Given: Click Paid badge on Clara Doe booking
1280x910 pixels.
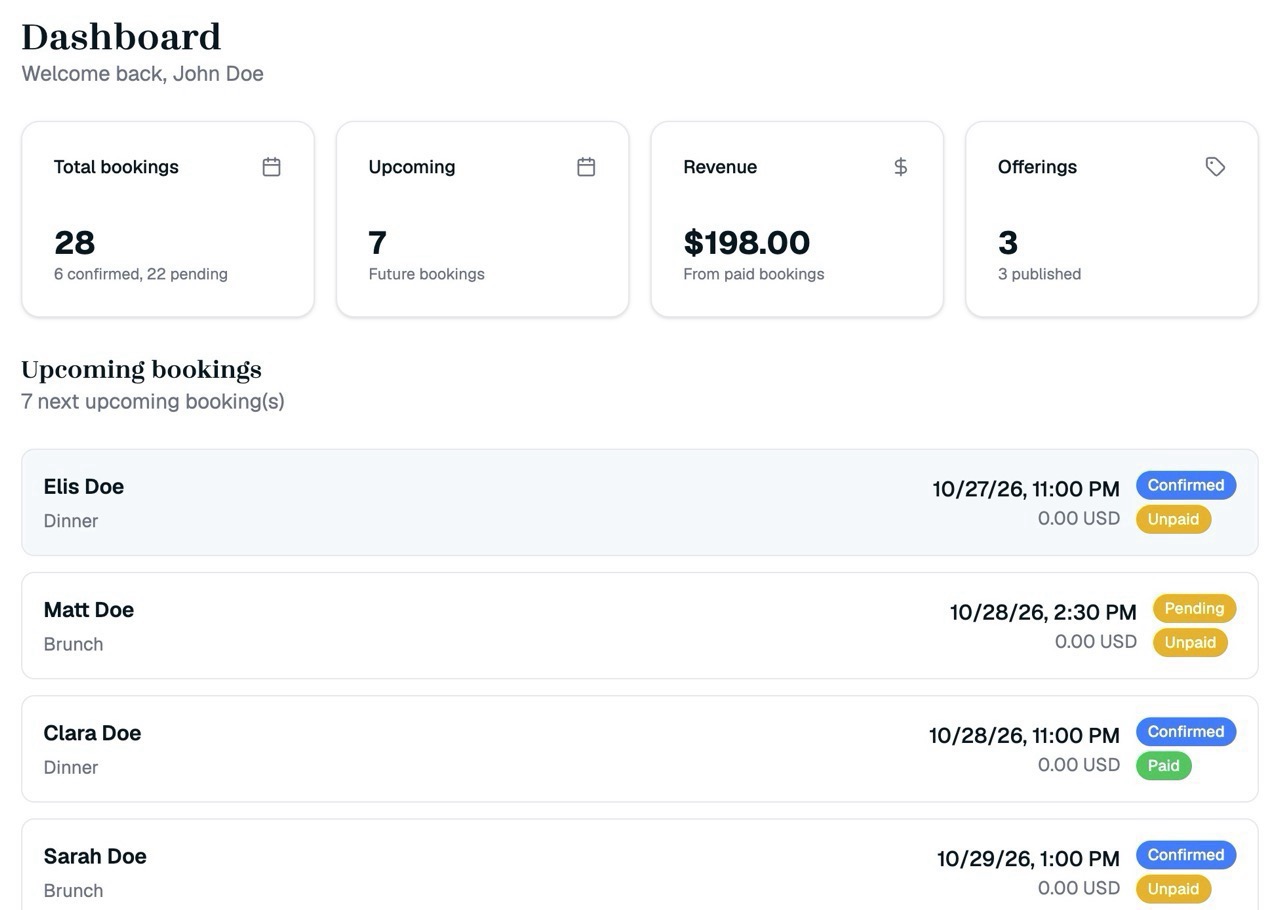Looking at the screenshot, I should [x=1164, y=765].
